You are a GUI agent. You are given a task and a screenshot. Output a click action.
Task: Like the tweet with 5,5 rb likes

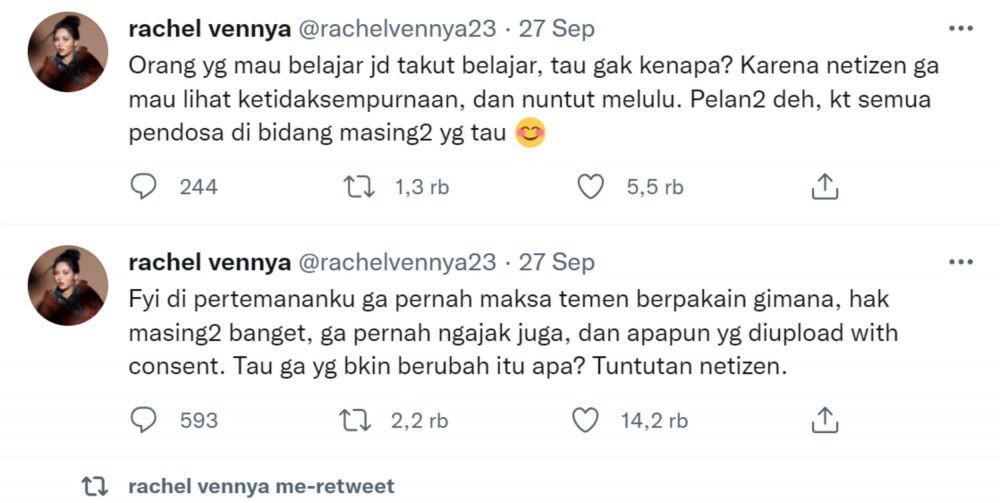tap(590, 187)
